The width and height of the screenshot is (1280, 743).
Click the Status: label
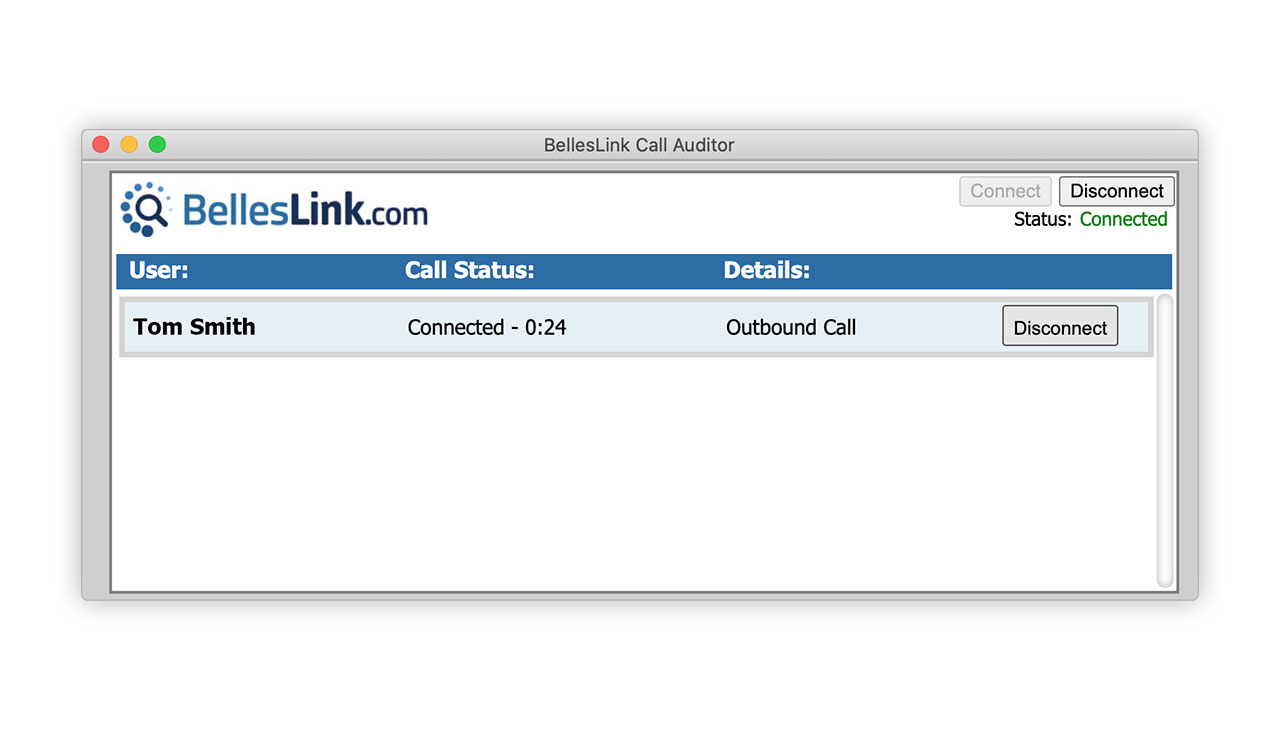click(1042, 219)
